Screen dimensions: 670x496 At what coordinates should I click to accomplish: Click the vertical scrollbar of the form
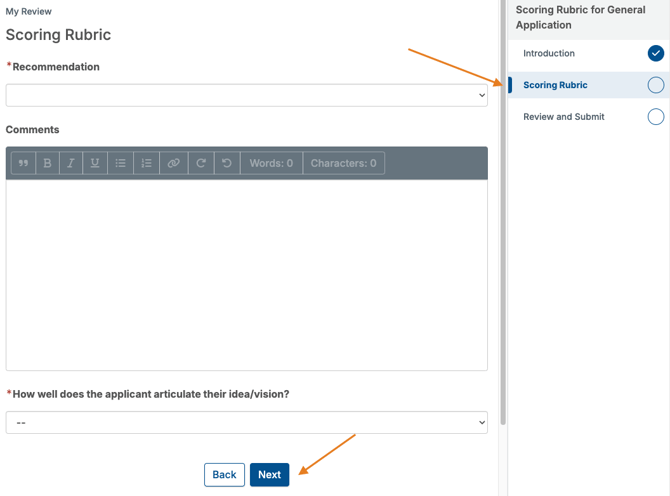pyautogui.click(x=502, y=200)
